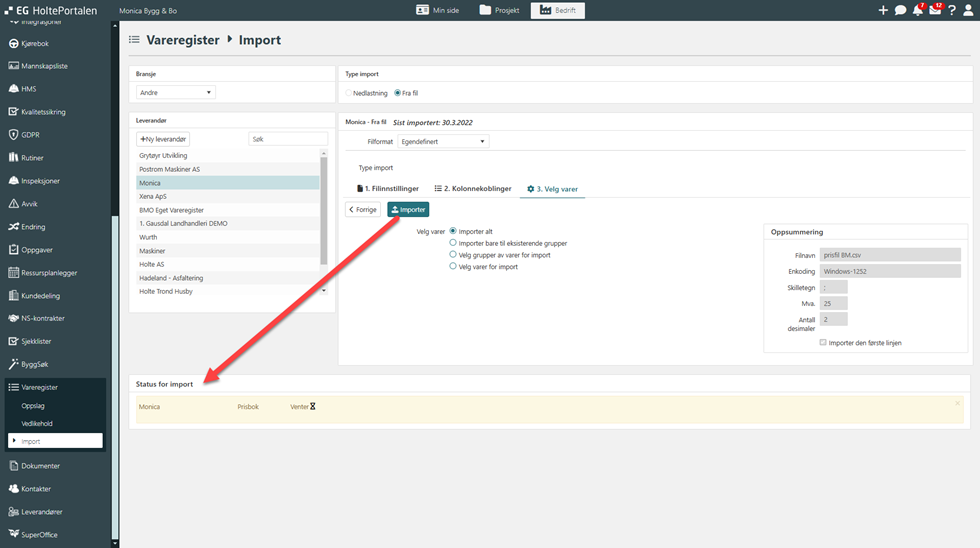980x548 pixels.
Task: Open the user profile icon
Action: (968, 10)
